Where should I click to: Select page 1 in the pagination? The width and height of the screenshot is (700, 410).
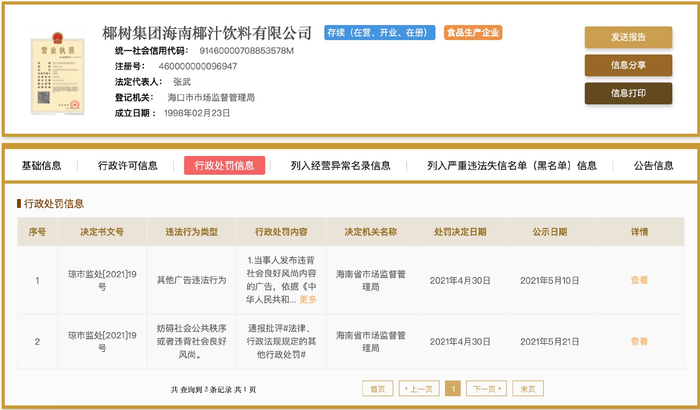point(453,389)
